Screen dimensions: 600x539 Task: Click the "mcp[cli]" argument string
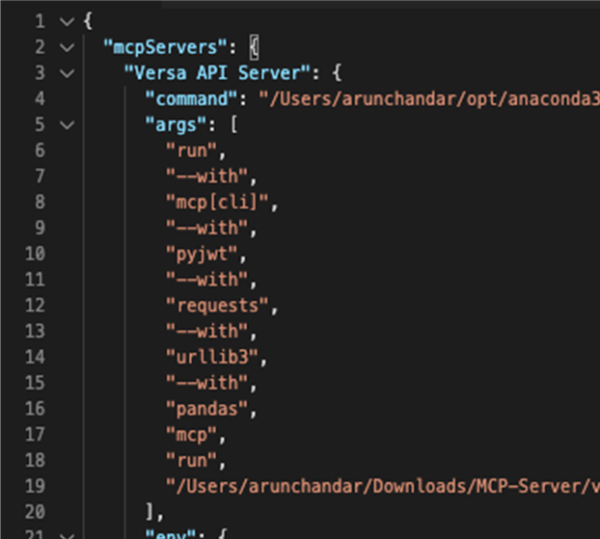[217, 203]
